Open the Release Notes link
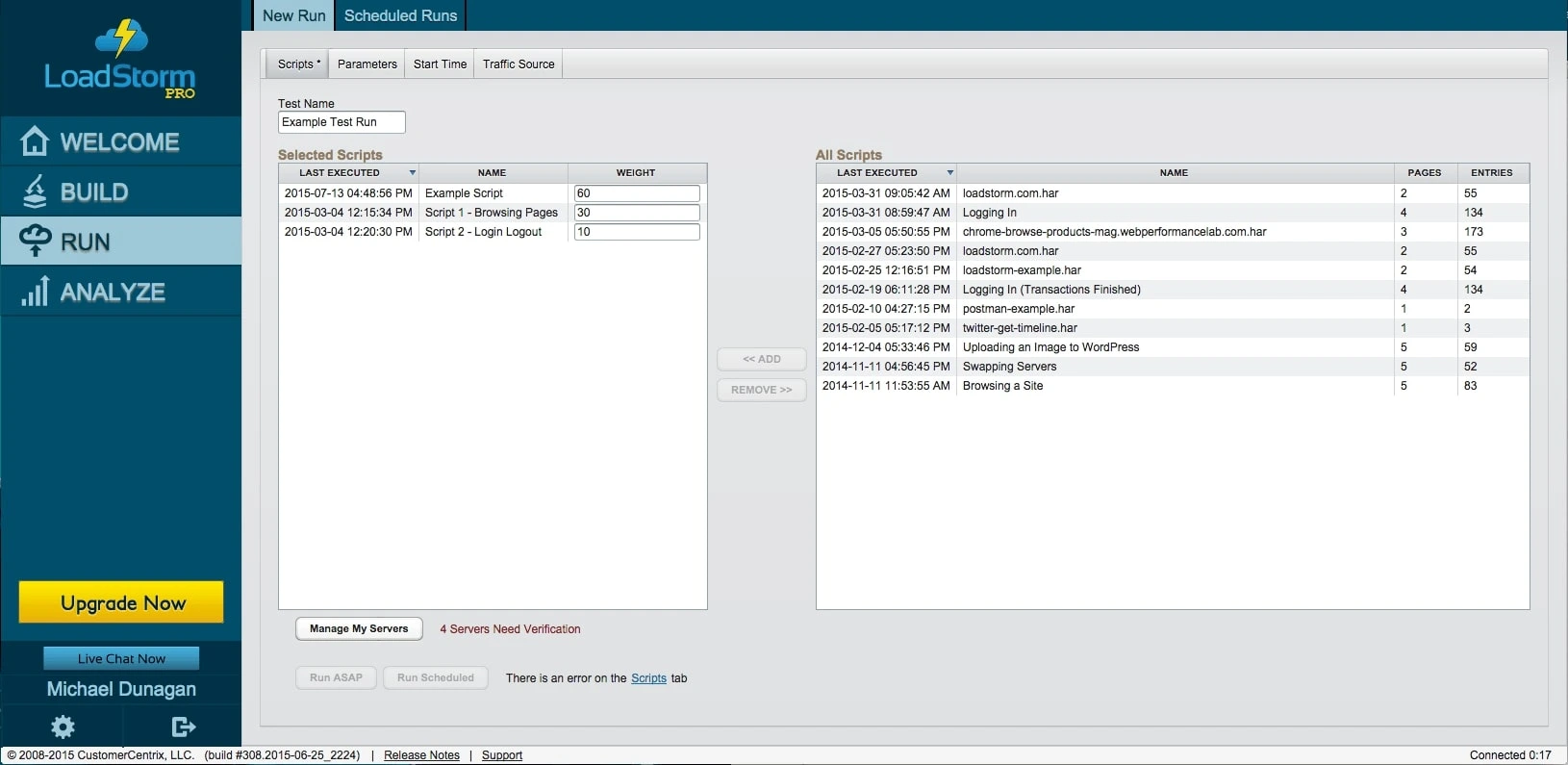Viewport: 1568px width, 765px height. 421,755
